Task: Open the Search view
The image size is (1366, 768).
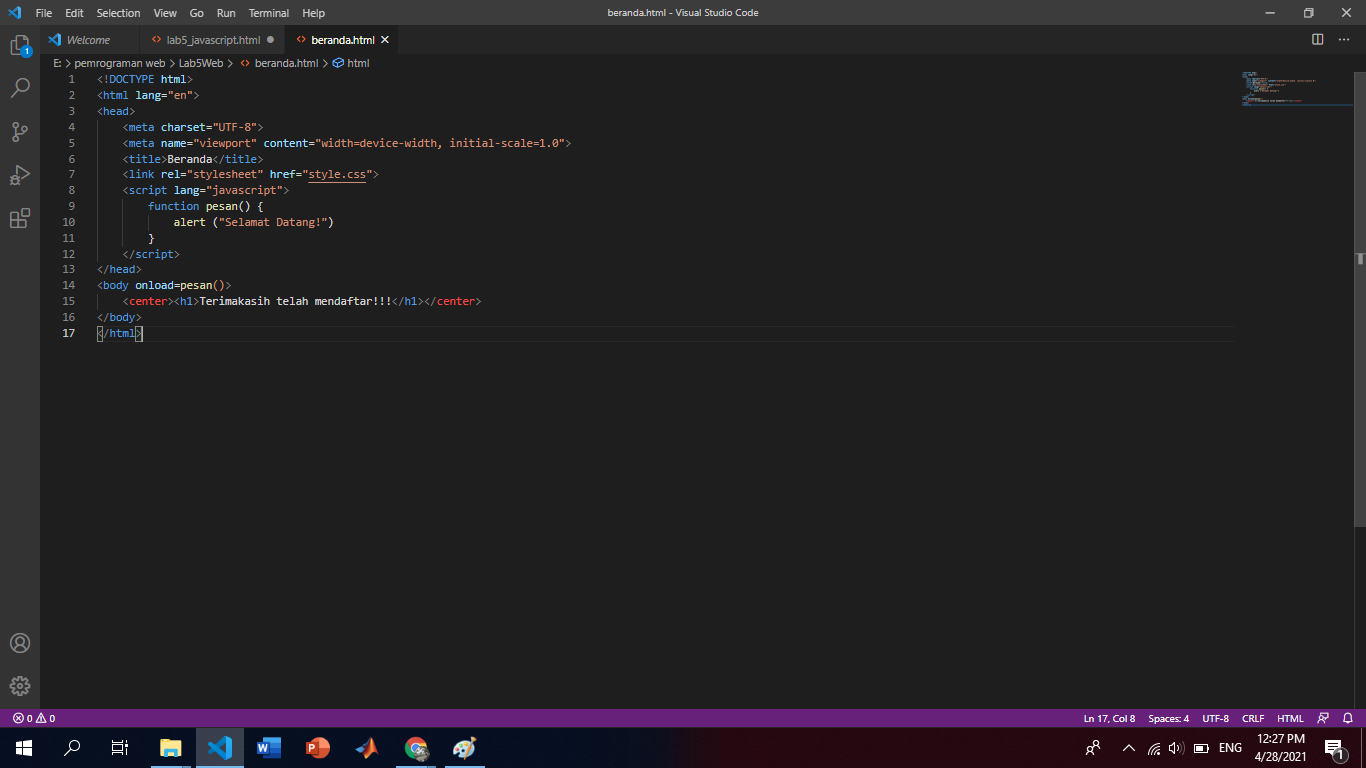Action: 20,88
